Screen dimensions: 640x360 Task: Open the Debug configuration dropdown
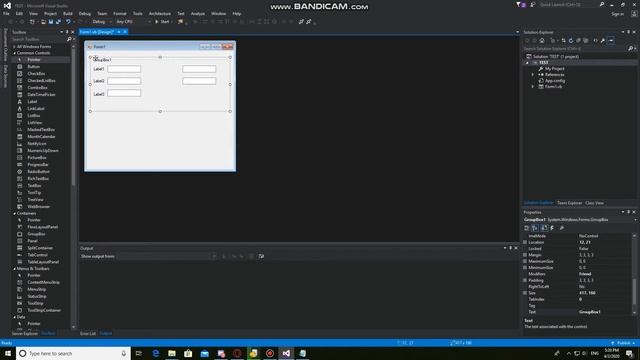coord(101,22)
